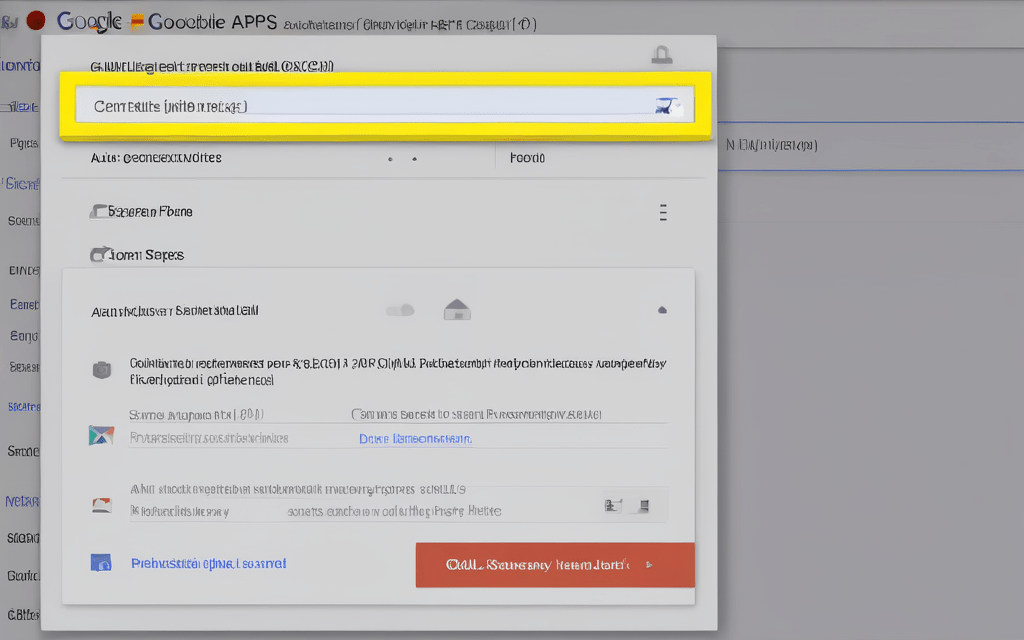Screen dimensions: 1024x640
Task: Click the arrow on the red button
Action: pos(650,565)
